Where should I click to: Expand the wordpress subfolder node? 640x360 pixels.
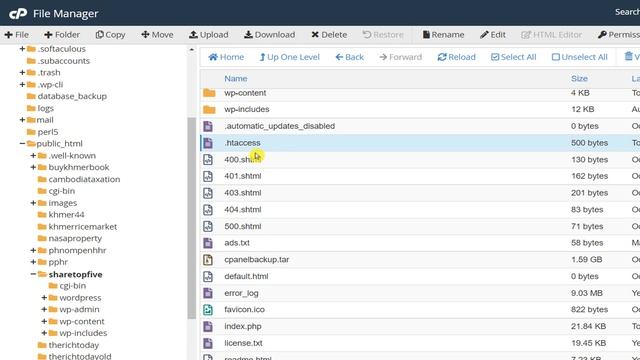(44, 298)
